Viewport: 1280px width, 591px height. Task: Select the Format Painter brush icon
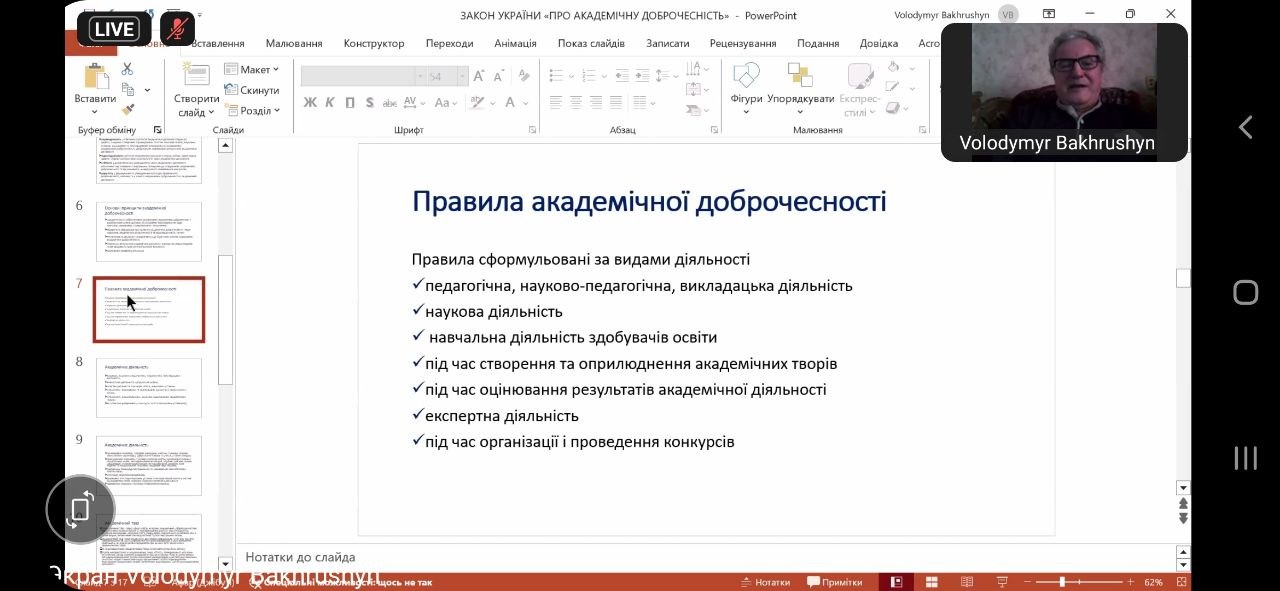pos(127,110)
